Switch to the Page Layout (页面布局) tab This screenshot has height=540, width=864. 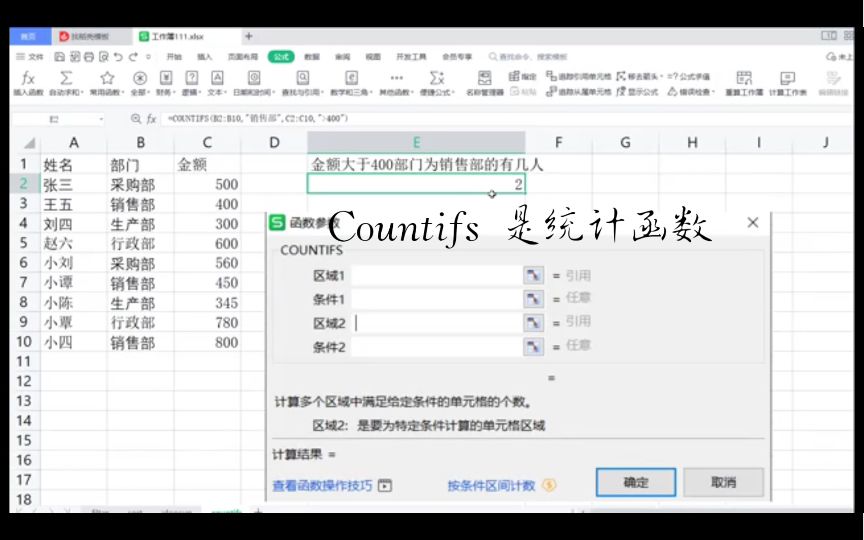(243, 57)
